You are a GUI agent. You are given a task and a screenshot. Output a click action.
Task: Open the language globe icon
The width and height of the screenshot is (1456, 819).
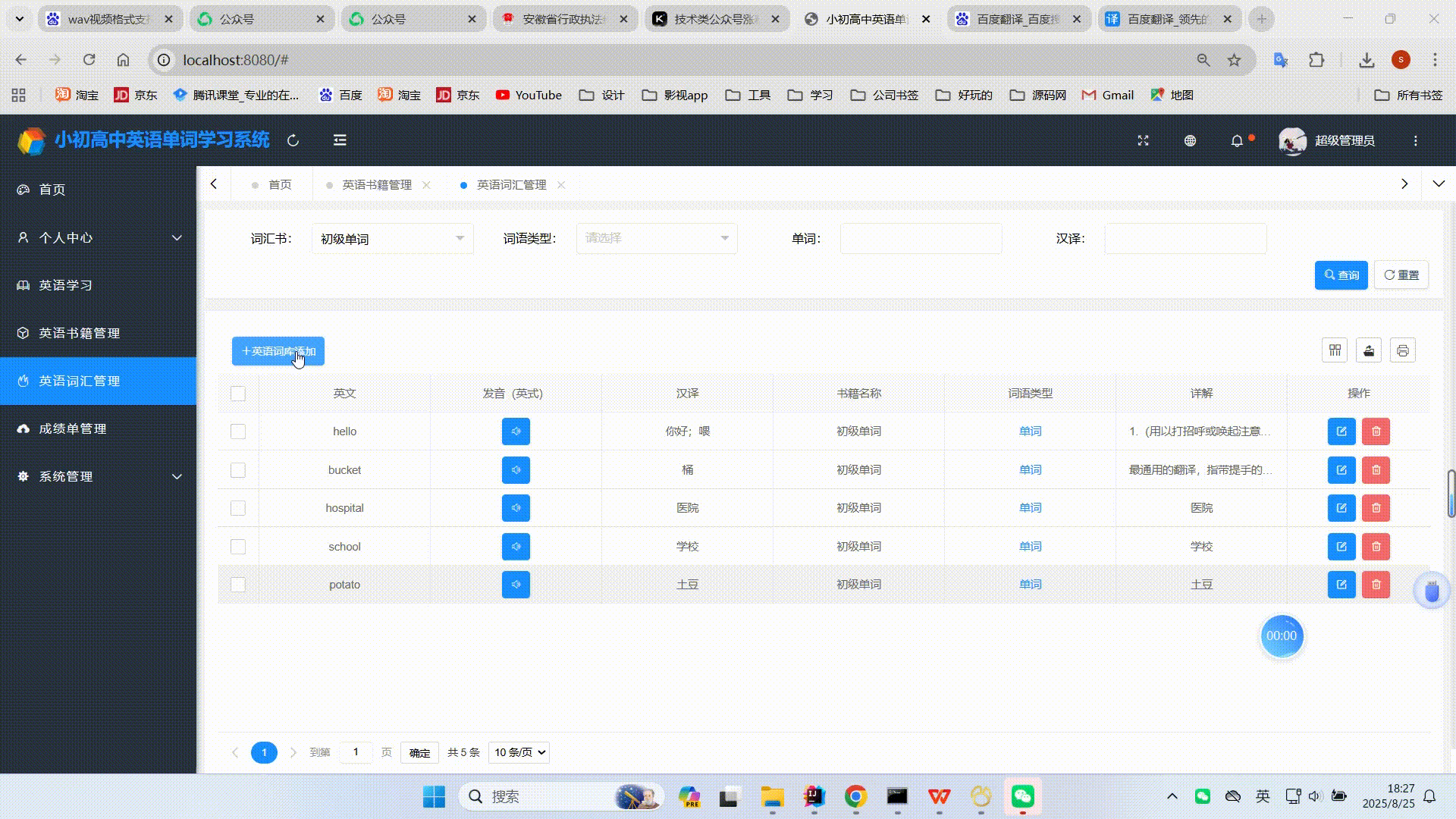(x=1190, y=141)
